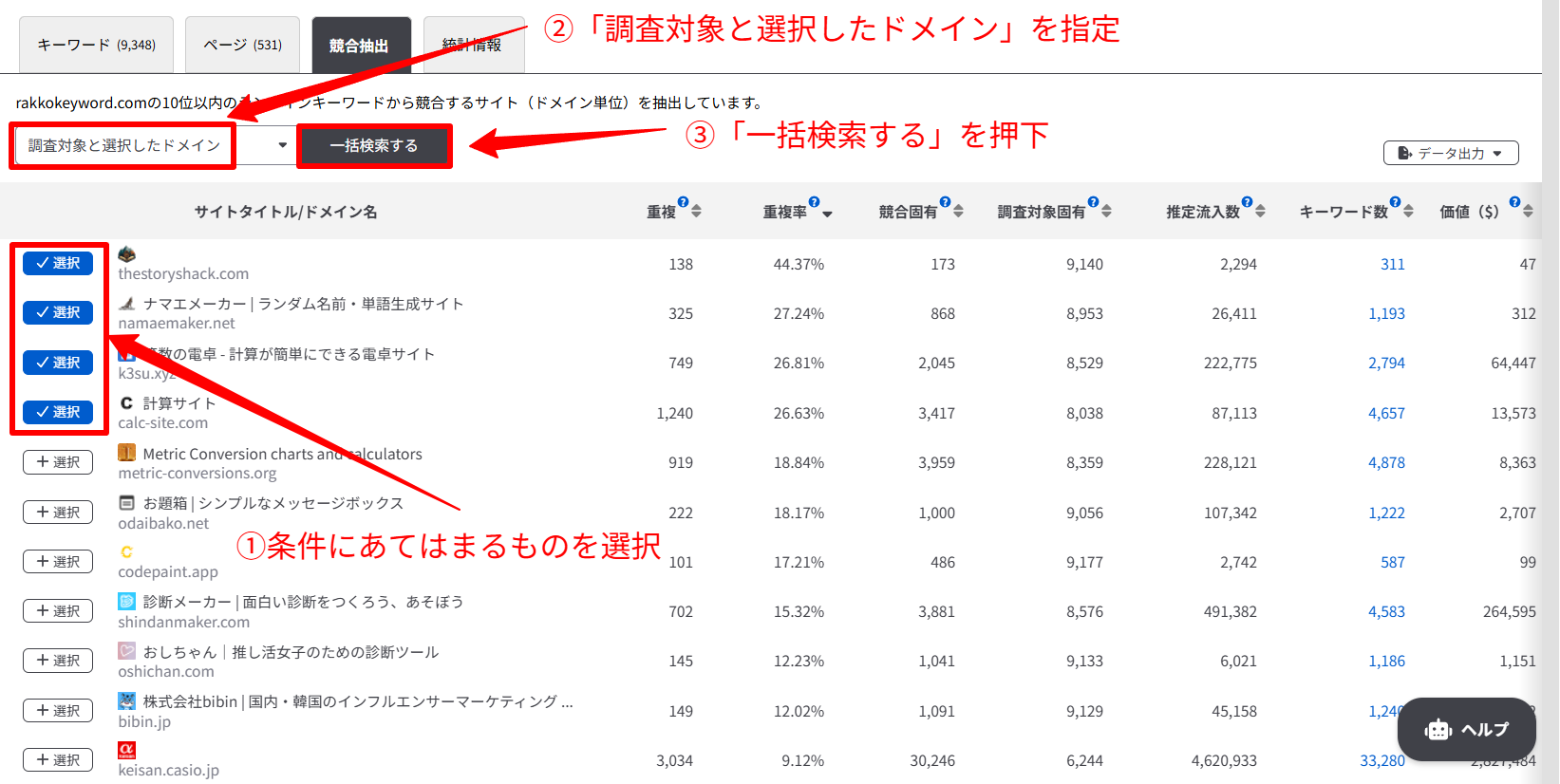Click help icon beside 価値 ($) header
The height and width of the screenshot is (784, 1560).
1514,202
